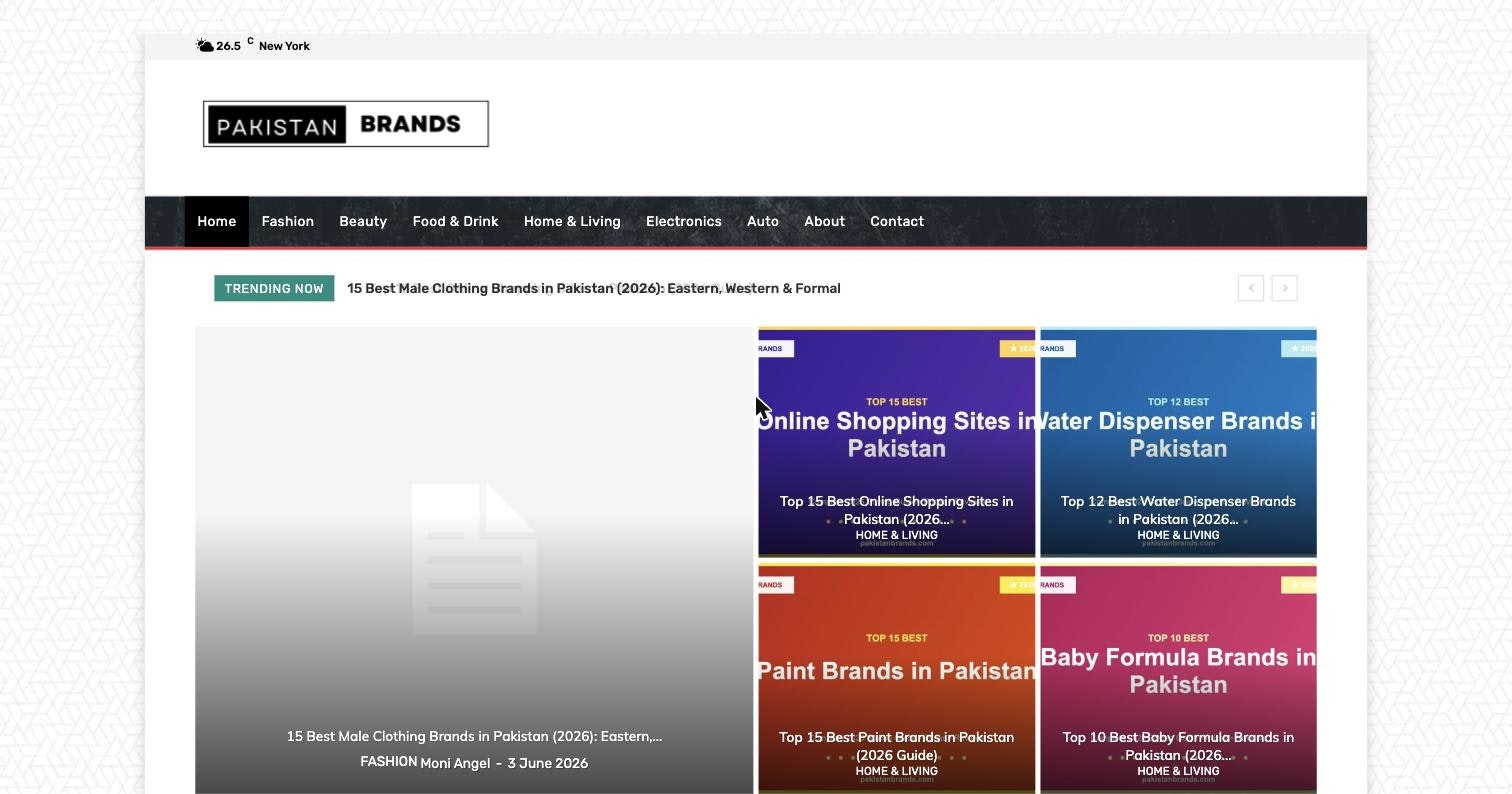Open featured Male Clothing Brands article title
The height and width of the screenshot is (794, 1512).
(474, 736)
